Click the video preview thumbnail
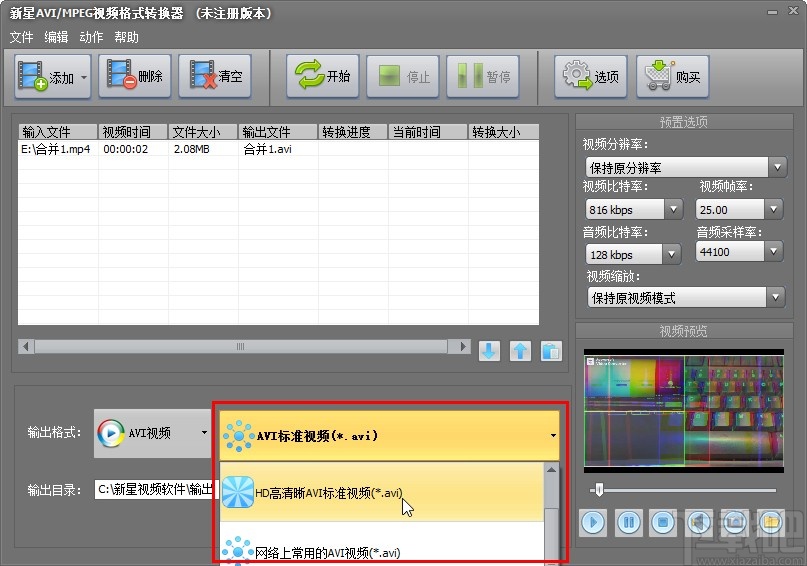807x566 pixels. (683, 411)
